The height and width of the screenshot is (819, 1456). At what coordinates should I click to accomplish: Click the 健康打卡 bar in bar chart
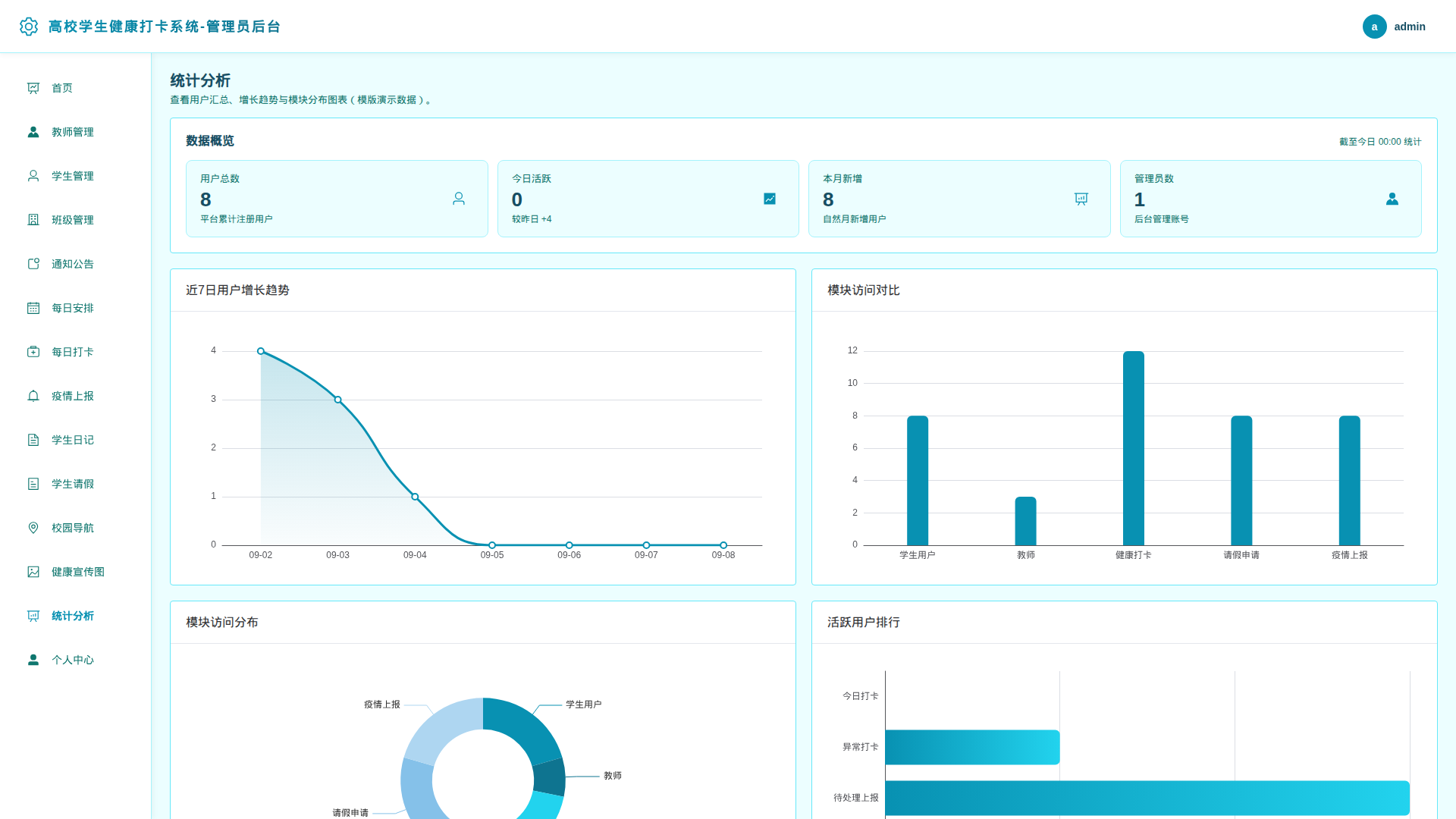(x=1134, y=448)
